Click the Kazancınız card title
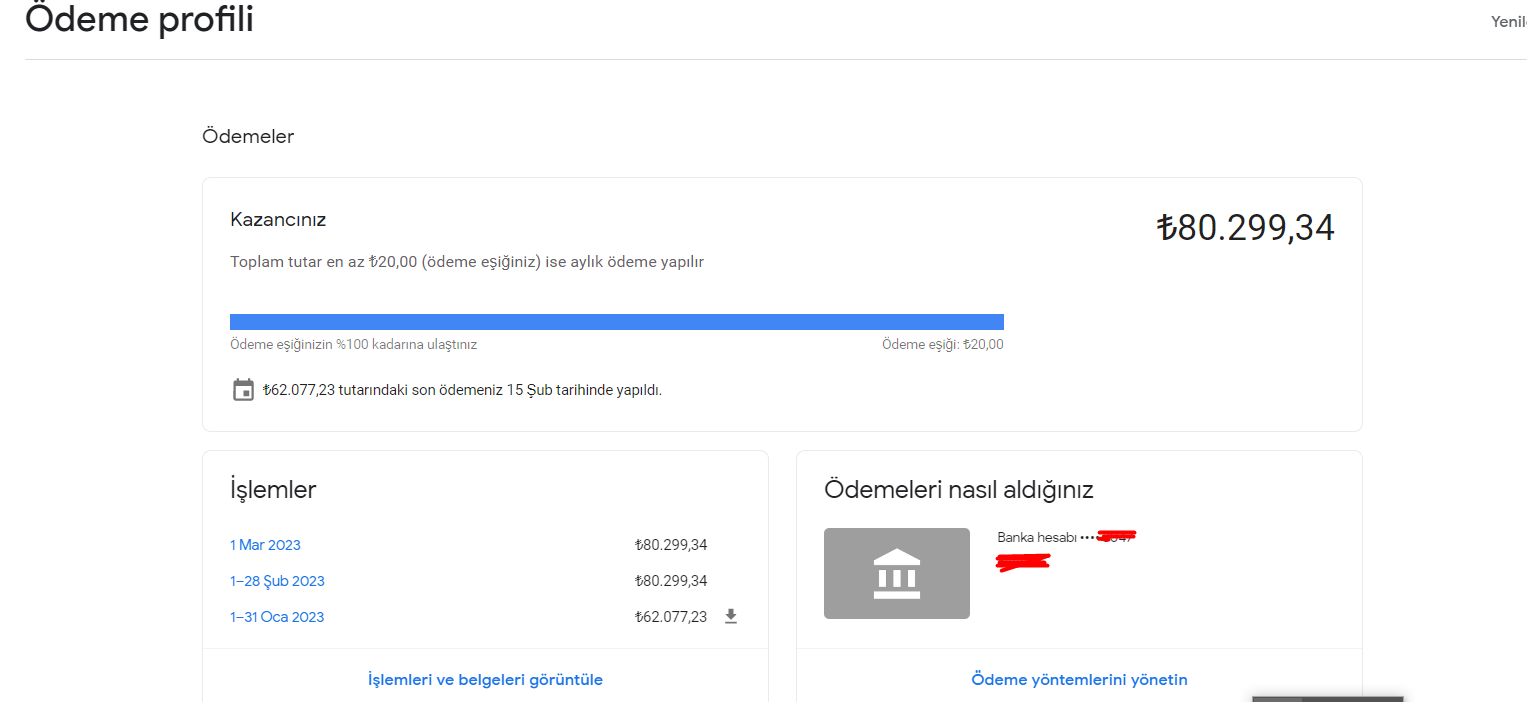The image size is (1527, 702). tap(278, 220)
